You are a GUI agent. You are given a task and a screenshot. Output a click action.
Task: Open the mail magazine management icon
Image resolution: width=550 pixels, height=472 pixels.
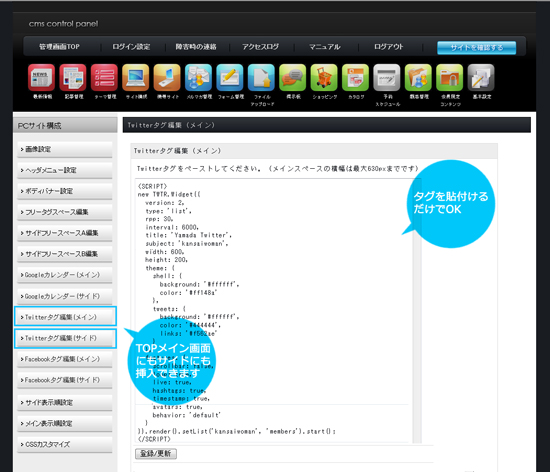pos(199,77)
